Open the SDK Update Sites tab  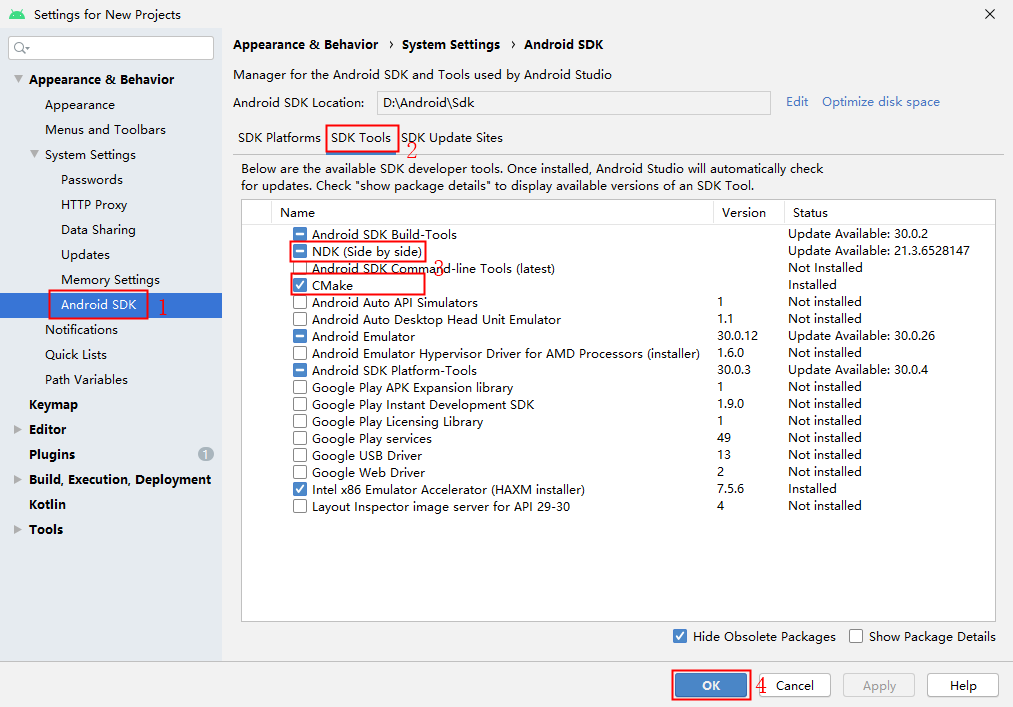tap(452, 138)
